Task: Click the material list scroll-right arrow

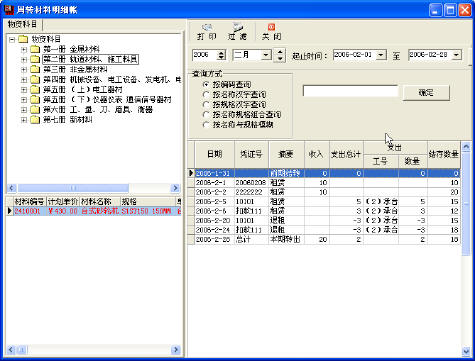Action: 175,350
